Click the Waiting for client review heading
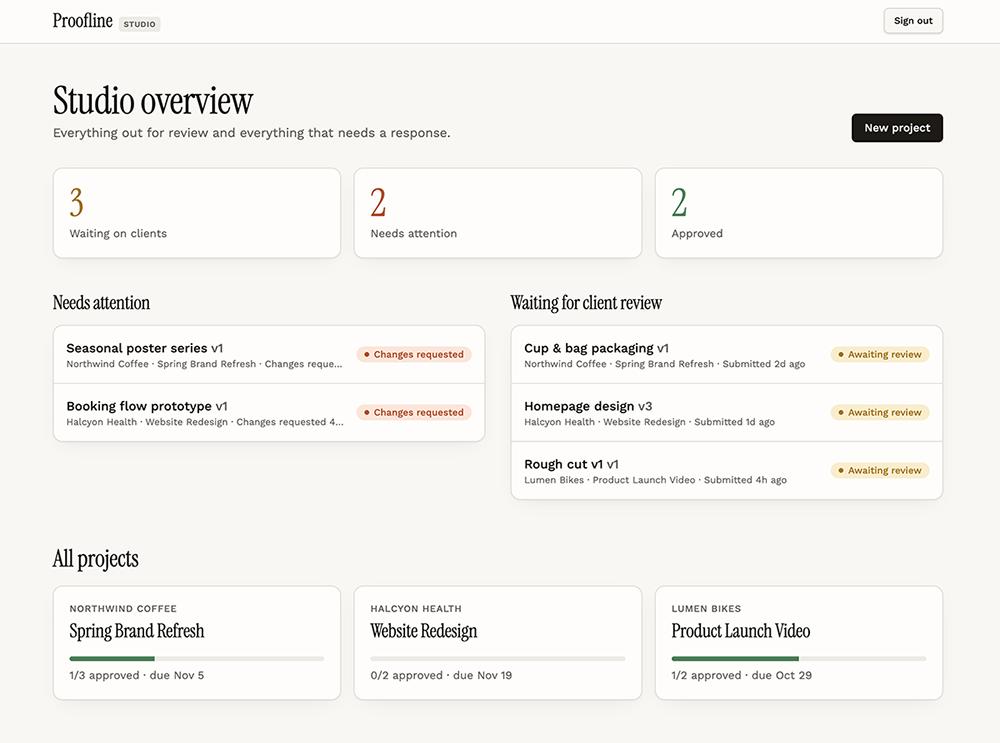This screenshot has height=743, width=1000. coord(586,302)
